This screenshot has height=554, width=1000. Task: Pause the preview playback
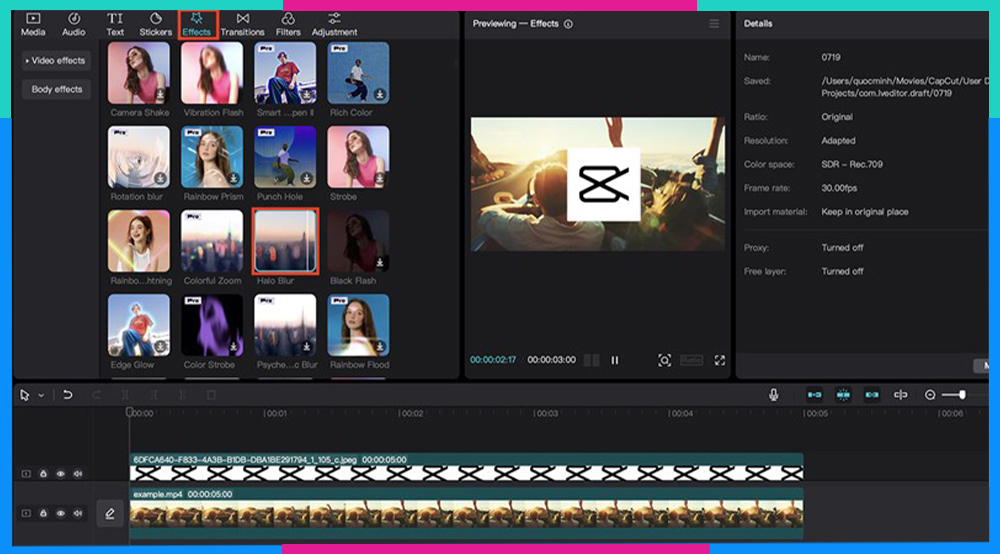pos(615,360)
